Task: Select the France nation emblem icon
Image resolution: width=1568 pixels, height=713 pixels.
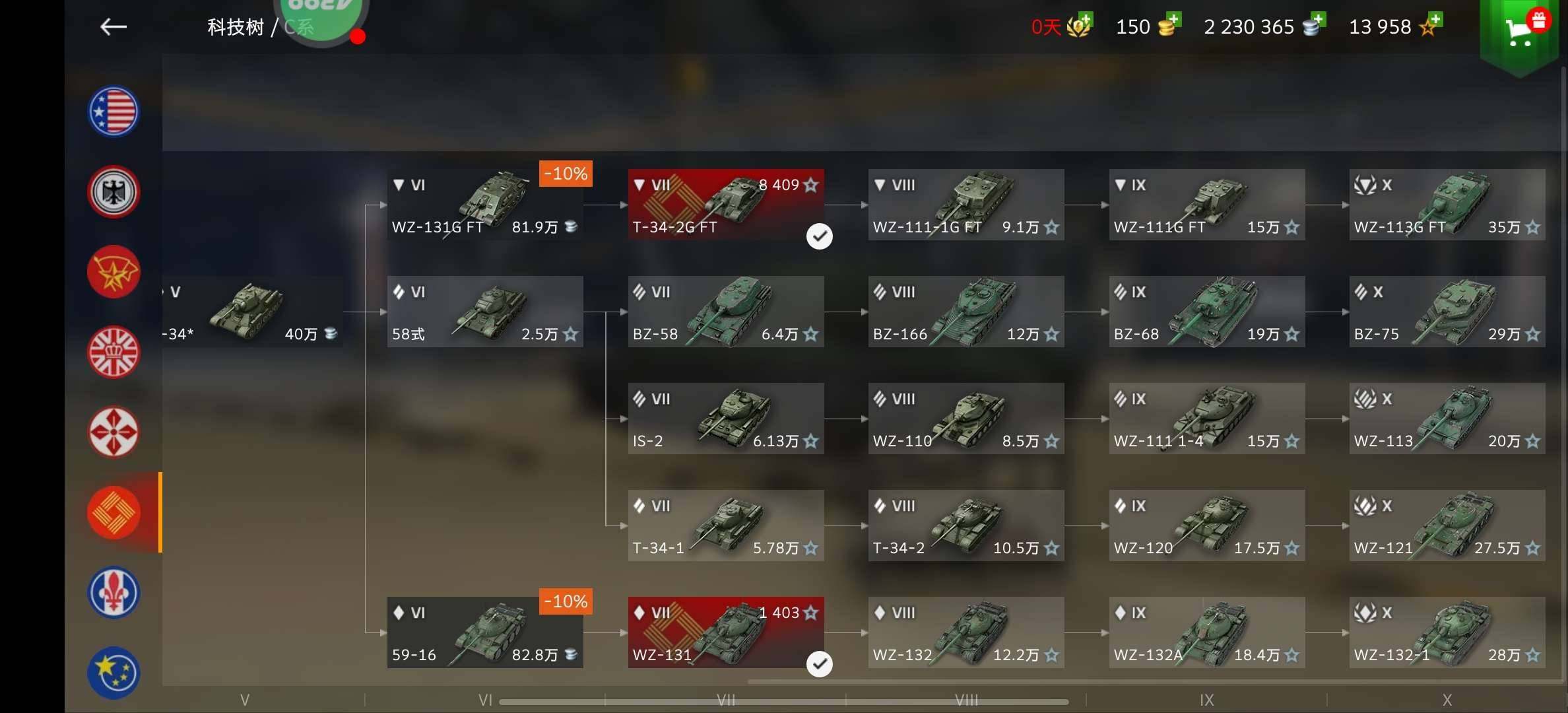Action: click(x=114, y=593)
